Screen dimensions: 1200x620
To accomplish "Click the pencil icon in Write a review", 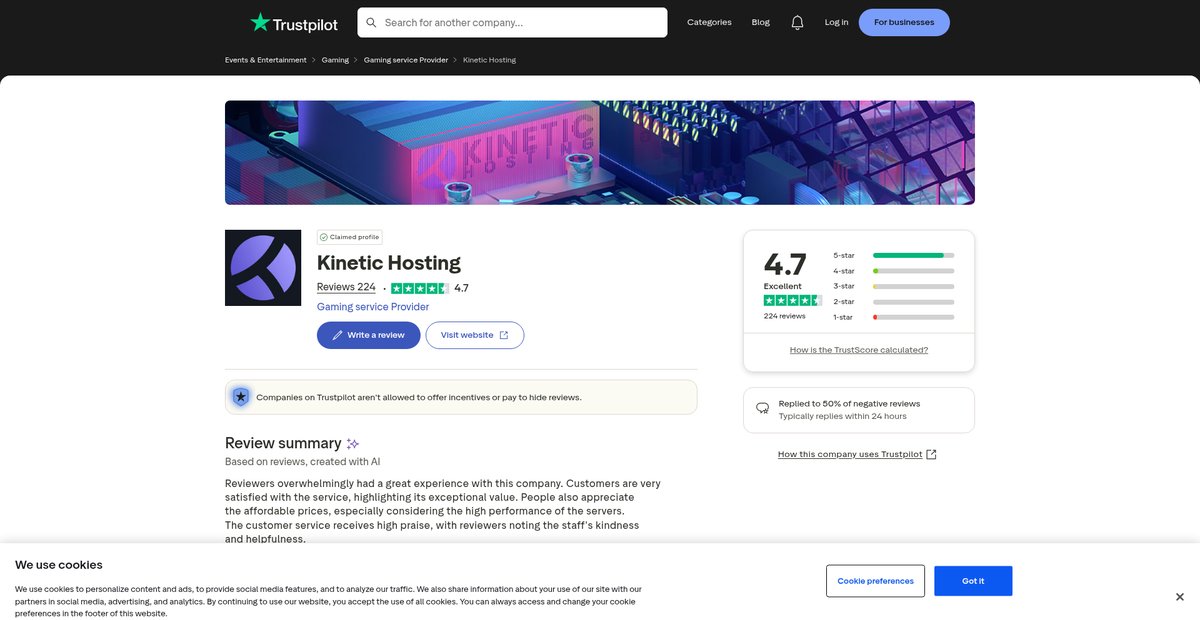I will [338, 335].
